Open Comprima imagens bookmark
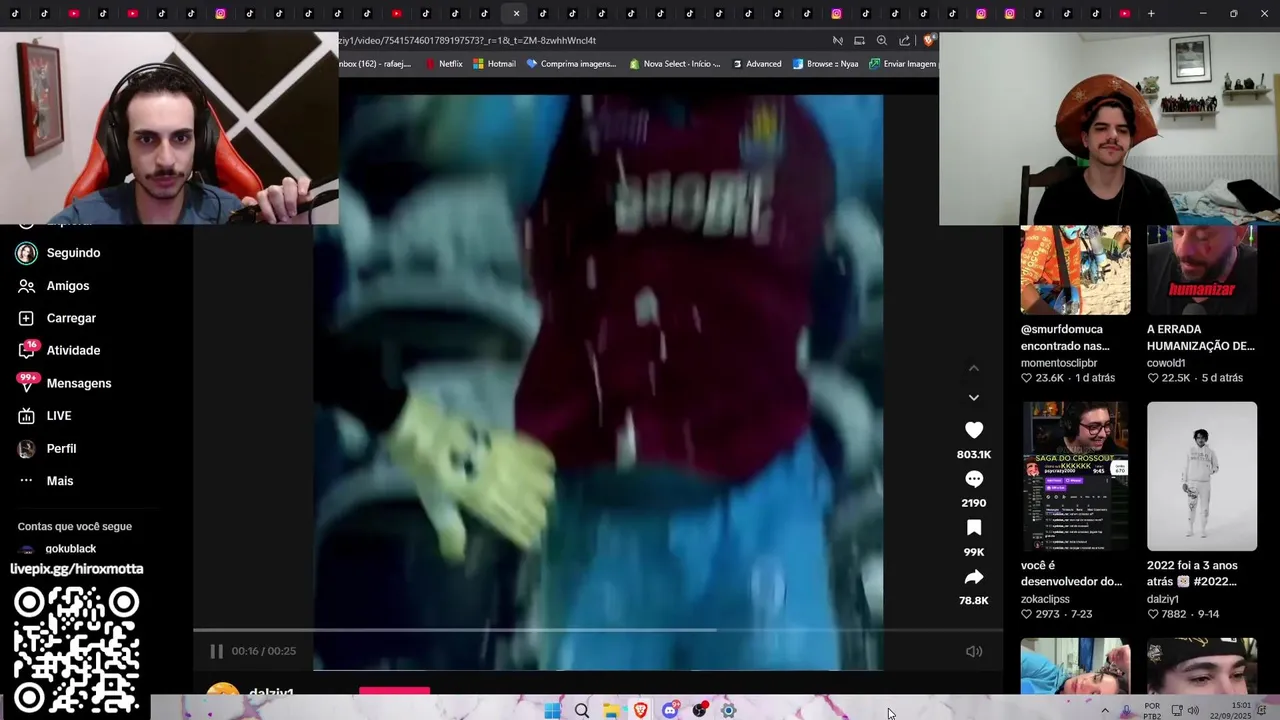Viewport: 1280px width, 720px height. click(571, 64)
